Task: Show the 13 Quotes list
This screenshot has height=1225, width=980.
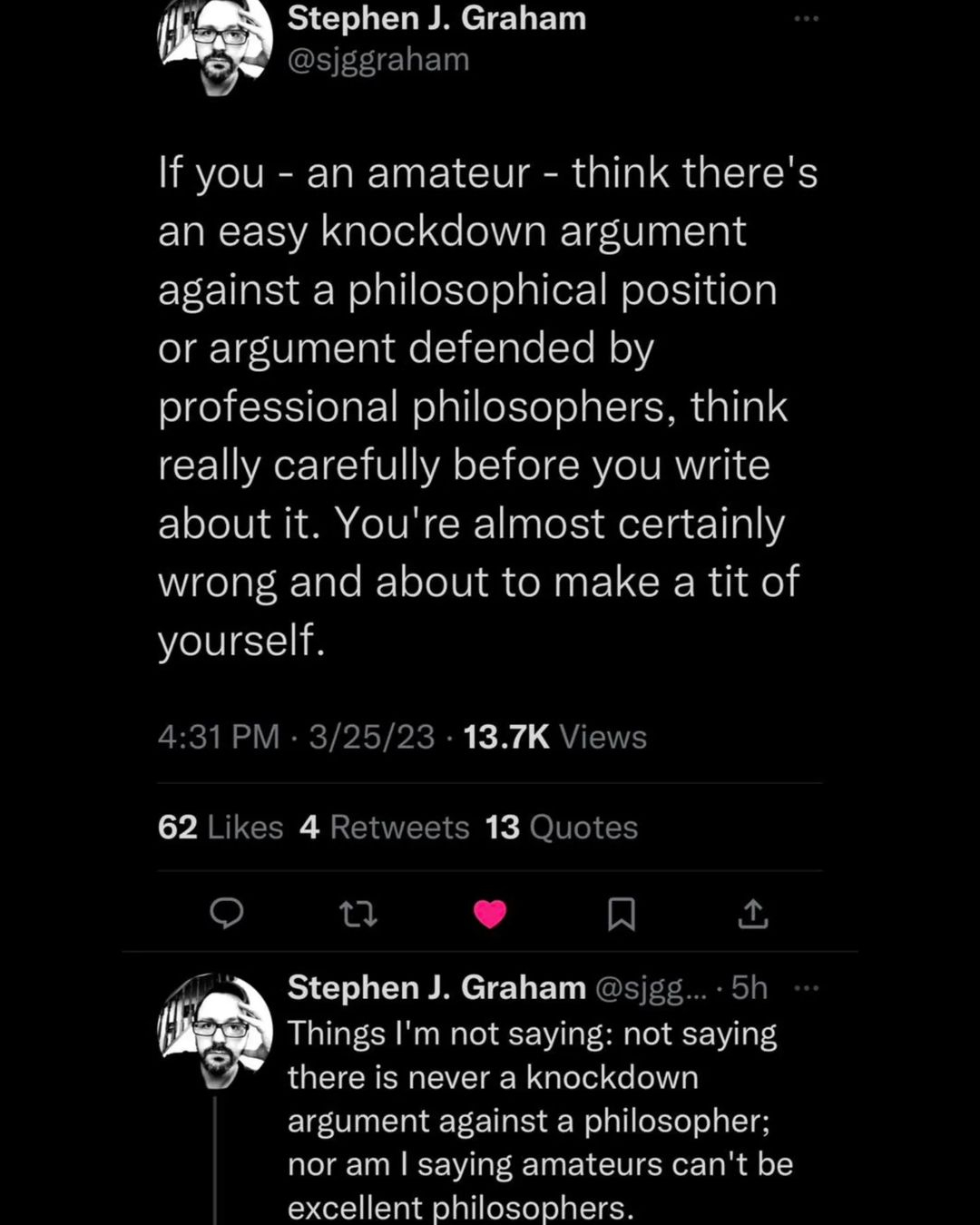Action: (562, 827)
